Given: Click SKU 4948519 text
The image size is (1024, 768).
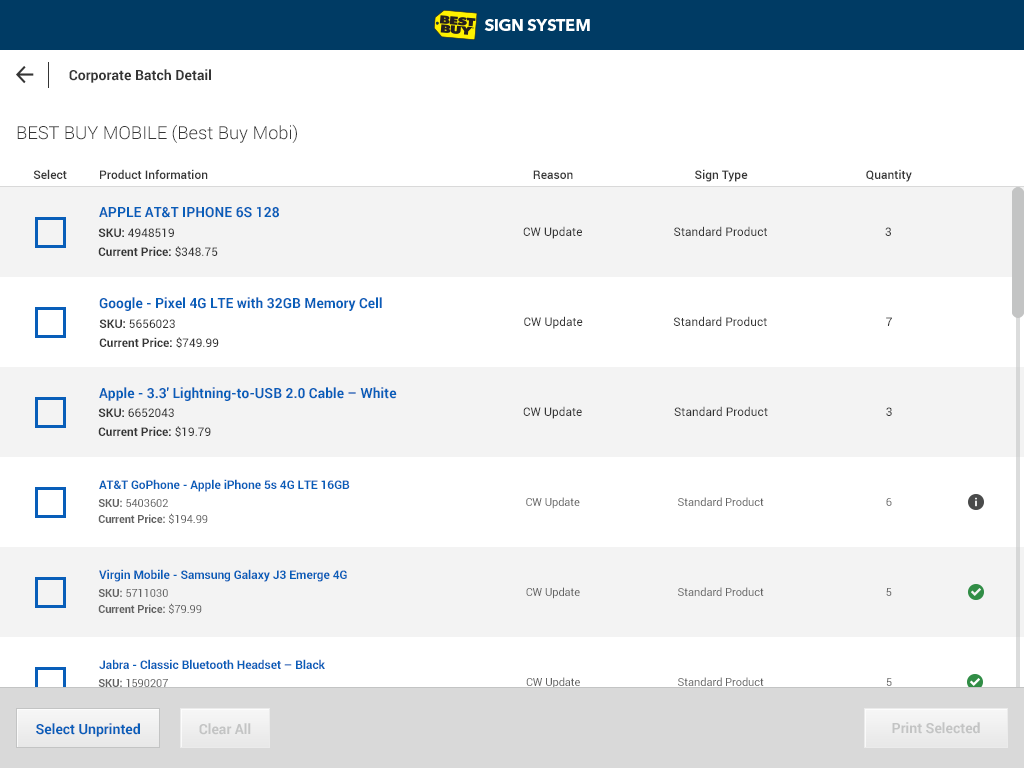Looking at the screenshot, I should coord(136,232).
